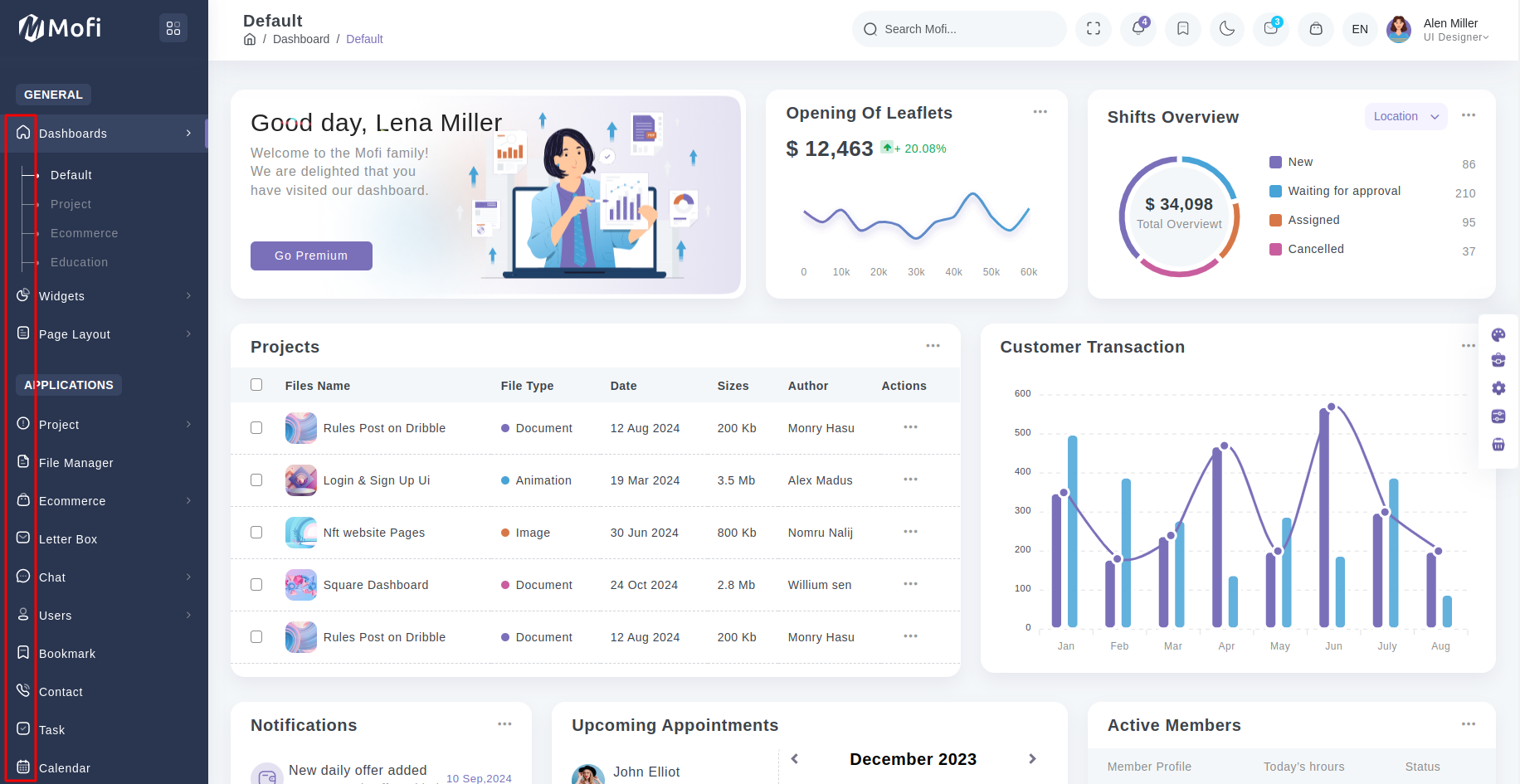Viewport: 1520px width, 784px height.
Task: Click the bookmark icon in top bar
Action: click(x=1182, y=29)
